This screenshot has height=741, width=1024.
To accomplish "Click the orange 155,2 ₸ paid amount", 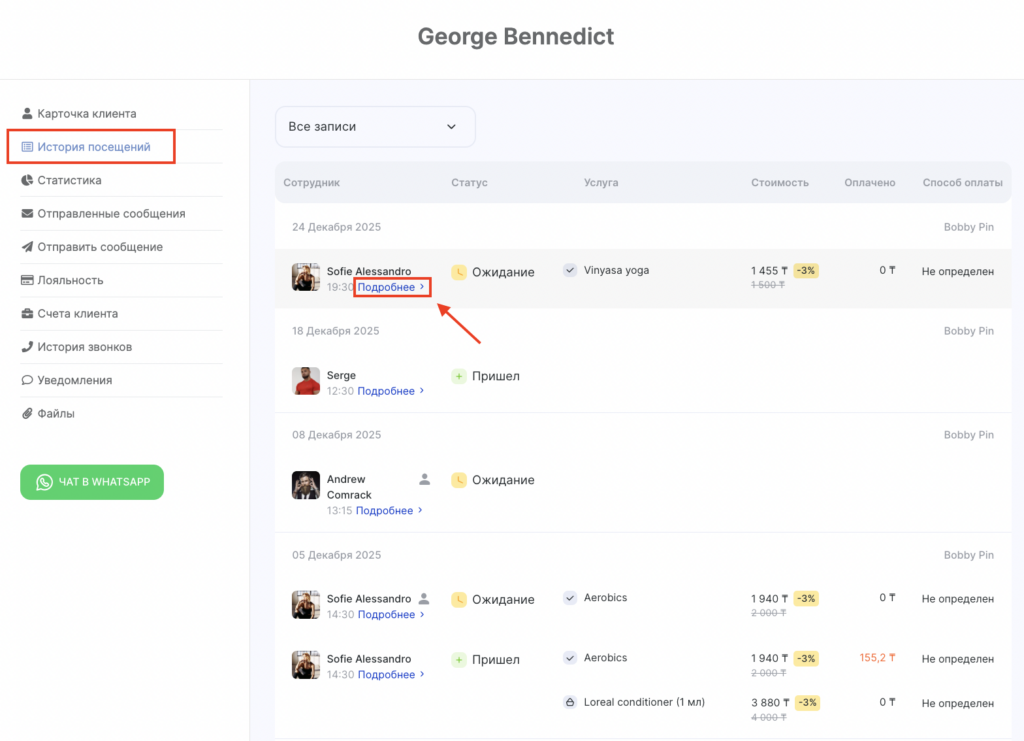I will point(877,658).
